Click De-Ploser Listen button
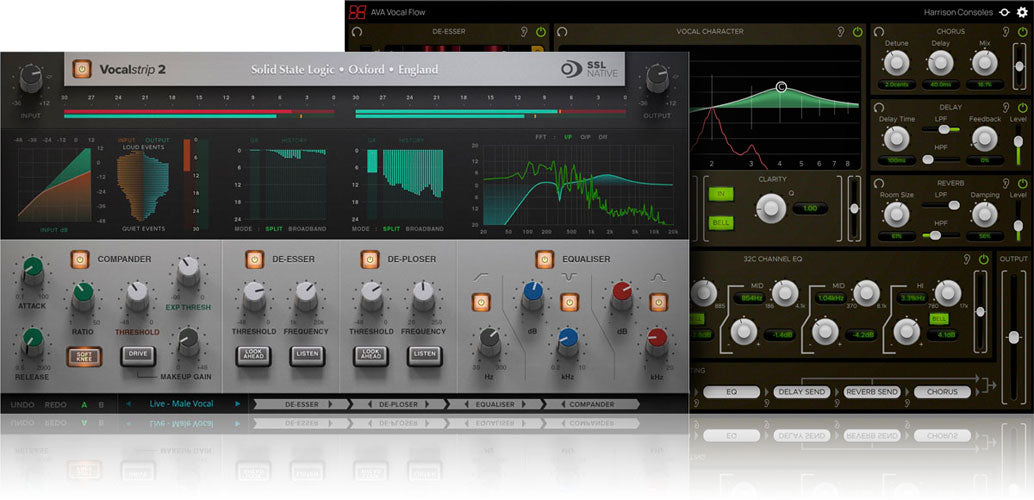The image size is (1034, 500). pyautogui.click(x=424, y=356)
